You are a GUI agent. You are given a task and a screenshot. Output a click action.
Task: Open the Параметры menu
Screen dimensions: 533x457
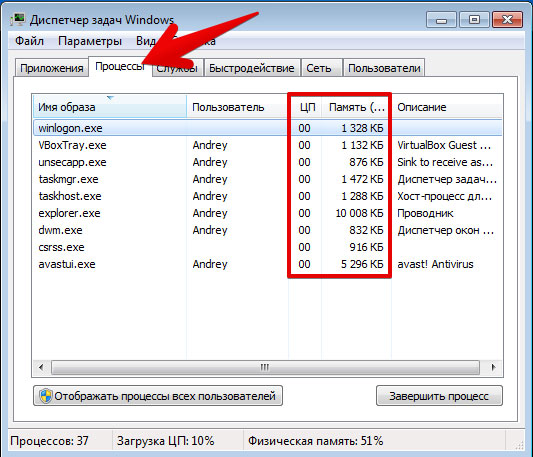coord(90,41)
